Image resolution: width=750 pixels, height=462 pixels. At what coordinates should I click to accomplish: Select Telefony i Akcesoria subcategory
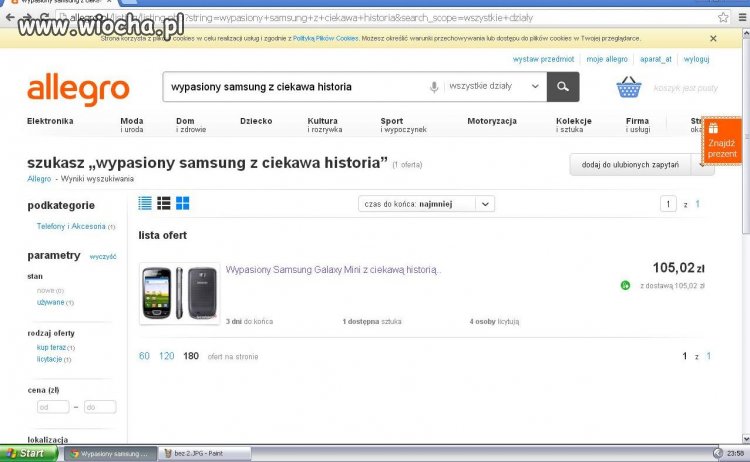click(71, 226)
